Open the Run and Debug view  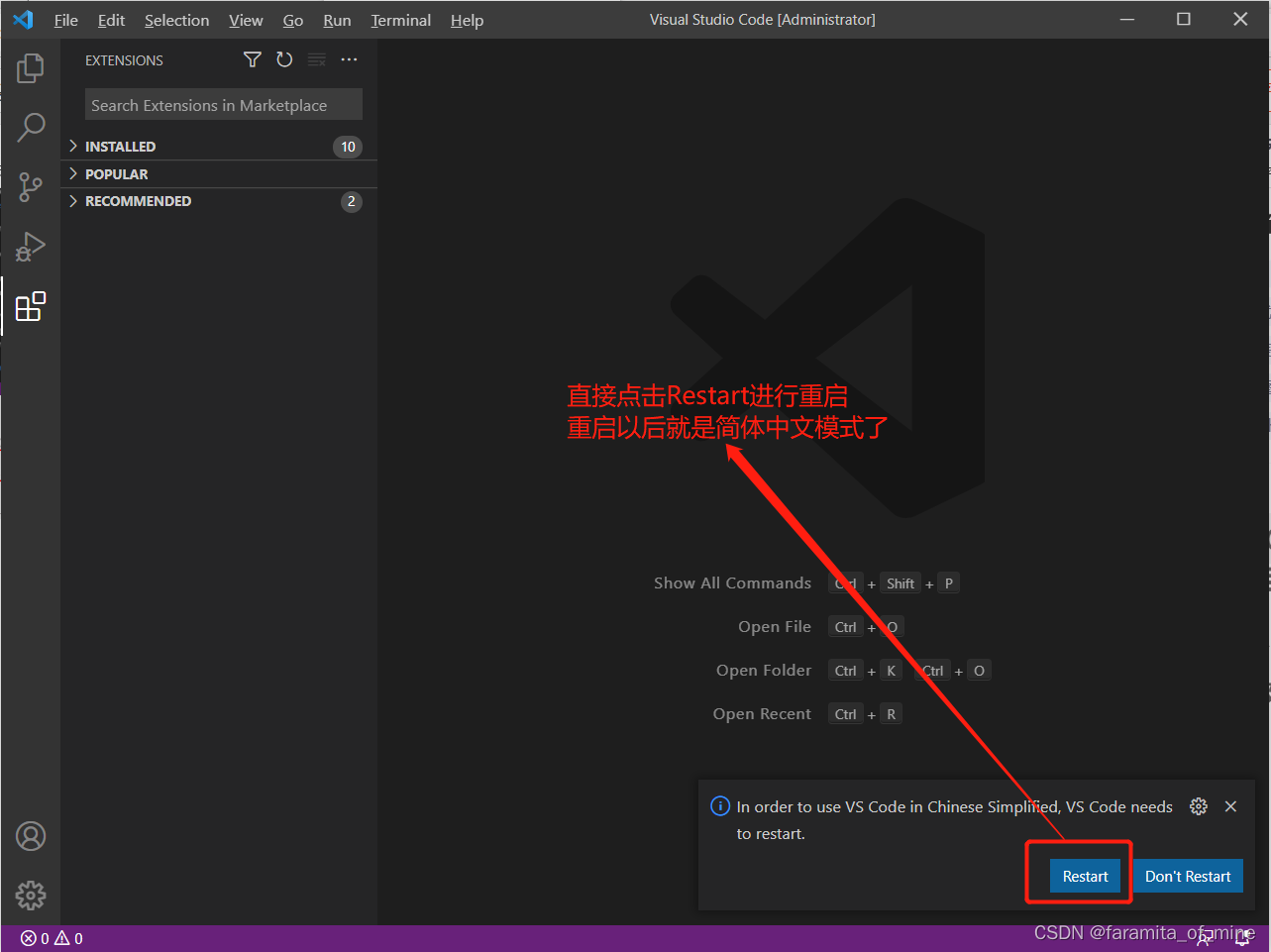(31, 246)
